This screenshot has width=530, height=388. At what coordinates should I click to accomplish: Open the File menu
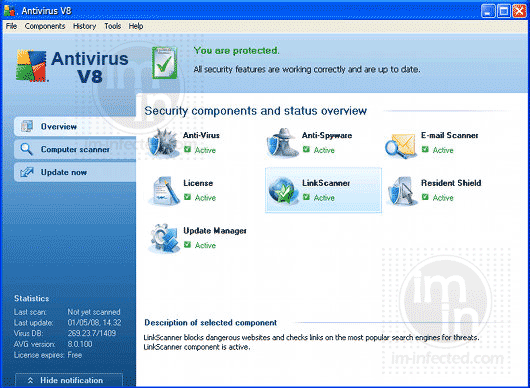tap(11, 26)
